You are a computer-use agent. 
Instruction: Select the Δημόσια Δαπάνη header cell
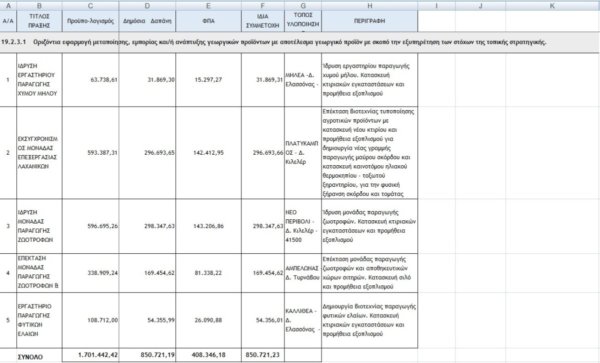point(147,21)
